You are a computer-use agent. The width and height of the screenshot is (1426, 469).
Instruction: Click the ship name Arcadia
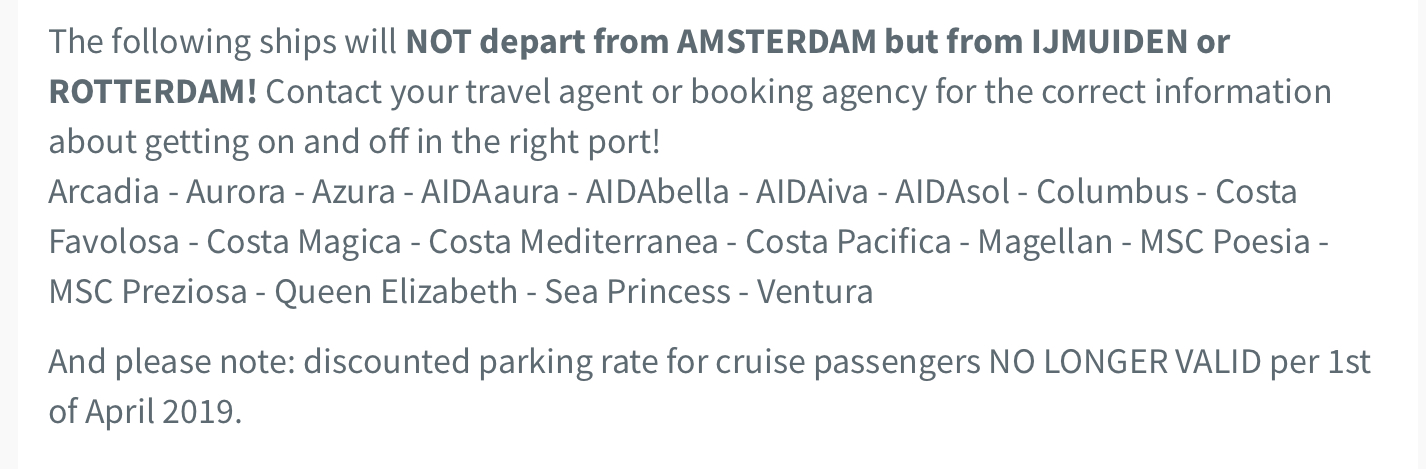pyautogui.click(x=103, y=191)
